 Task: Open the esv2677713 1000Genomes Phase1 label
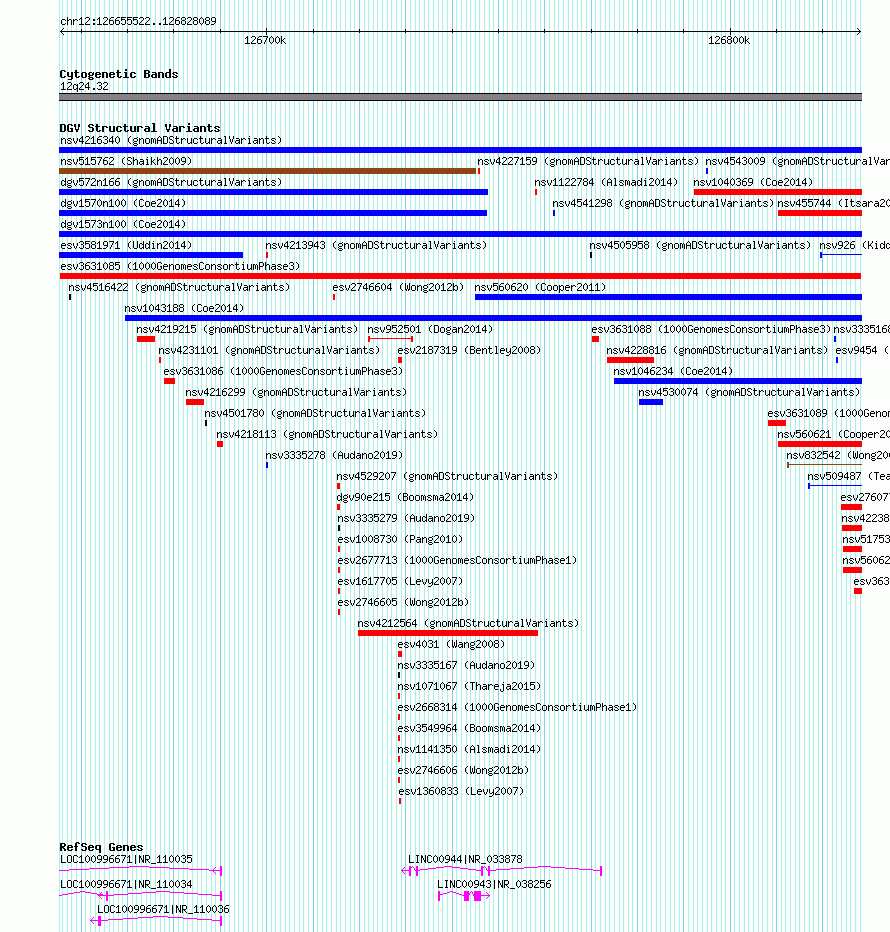coord(457,561)
